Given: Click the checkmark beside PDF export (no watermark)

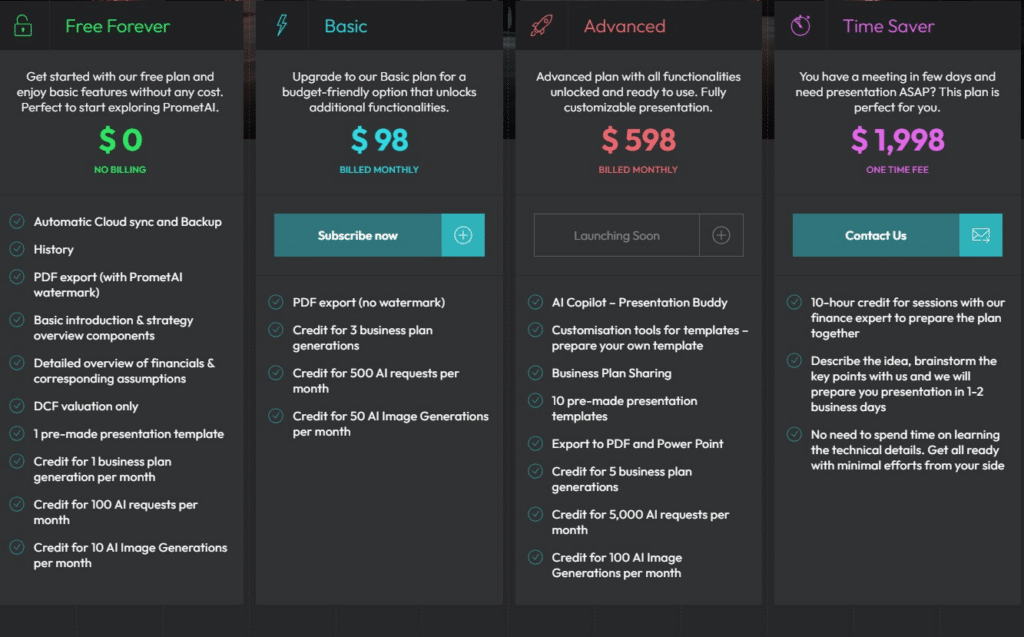Looking at the screenshot, I should (276, 302).
